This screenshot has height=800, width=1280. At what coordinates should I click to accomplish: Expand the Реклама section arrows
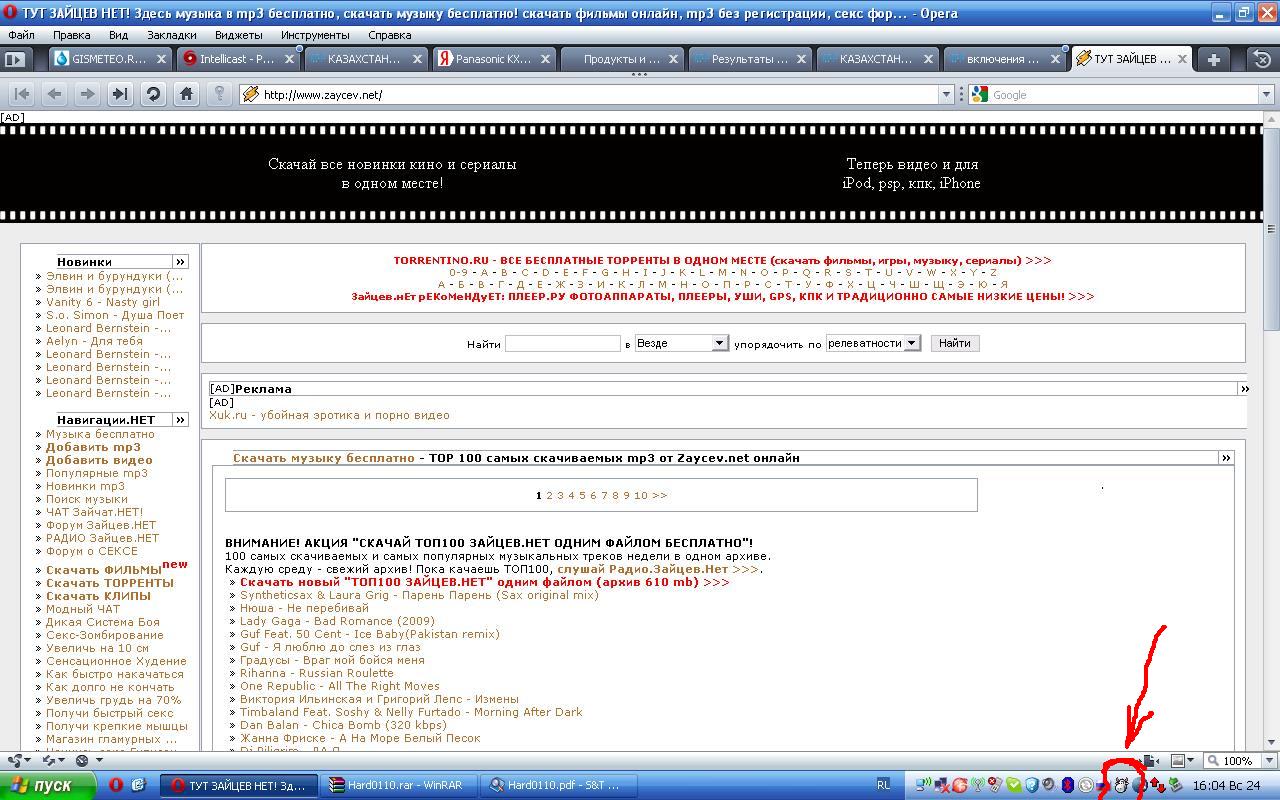(x=1244, y=388)
